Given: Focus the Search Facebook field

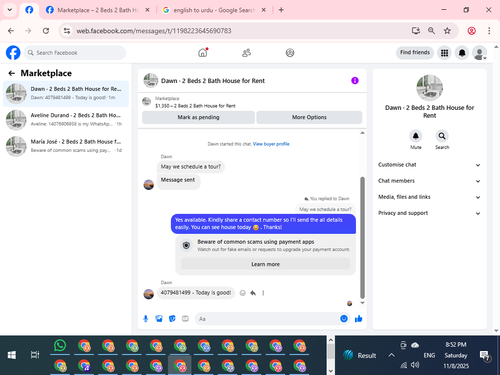Looking at the screenshot, I should pyautogui.click(x=75, y=53).
